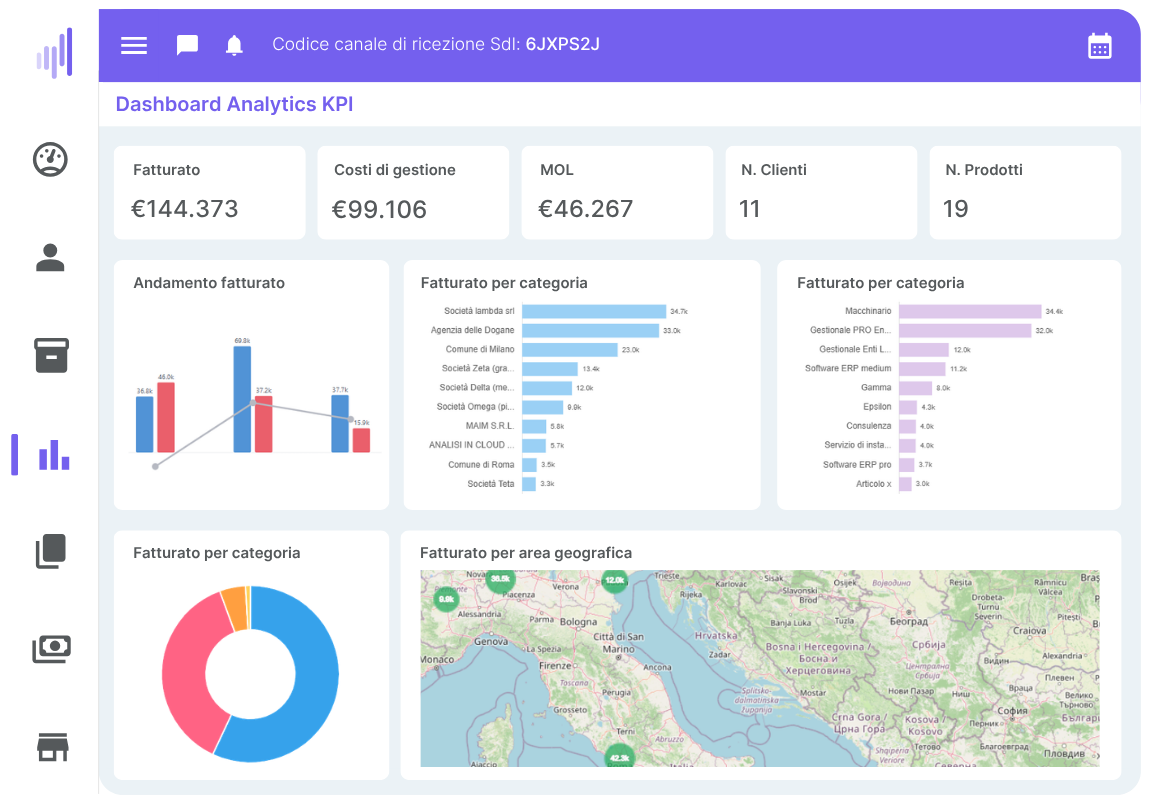
Task: Click the 9.8k map marker
Action: [x=447, y=600]
